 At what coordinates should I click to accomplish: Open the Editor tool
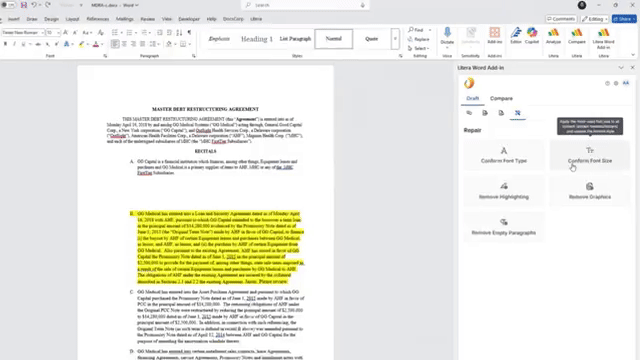pyautogui.click(x=516, y=36)
